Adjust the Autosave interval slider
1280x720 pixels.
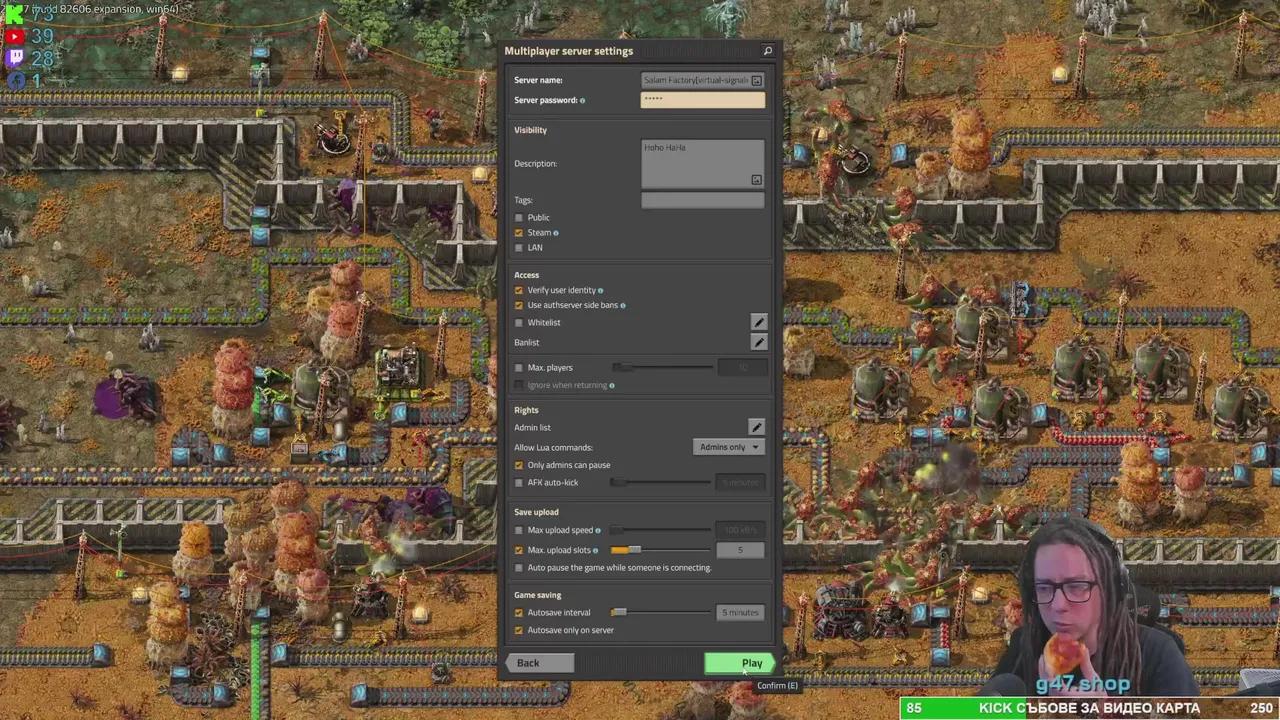click(661, 612)
